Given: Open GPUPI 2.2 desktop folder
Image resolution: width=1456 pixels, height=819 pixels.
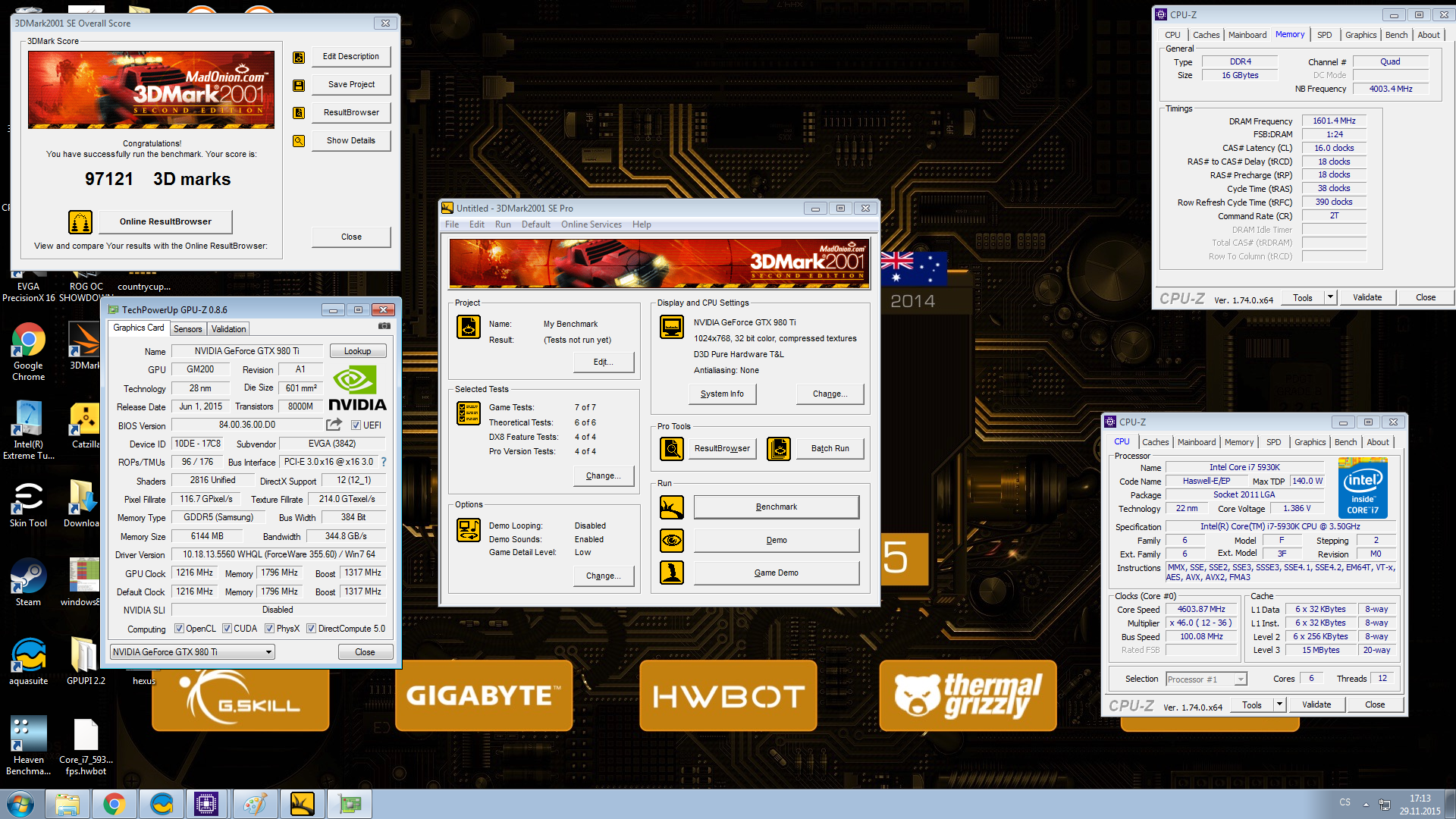Looking at the screenshot, I should [x=86, y=661].
